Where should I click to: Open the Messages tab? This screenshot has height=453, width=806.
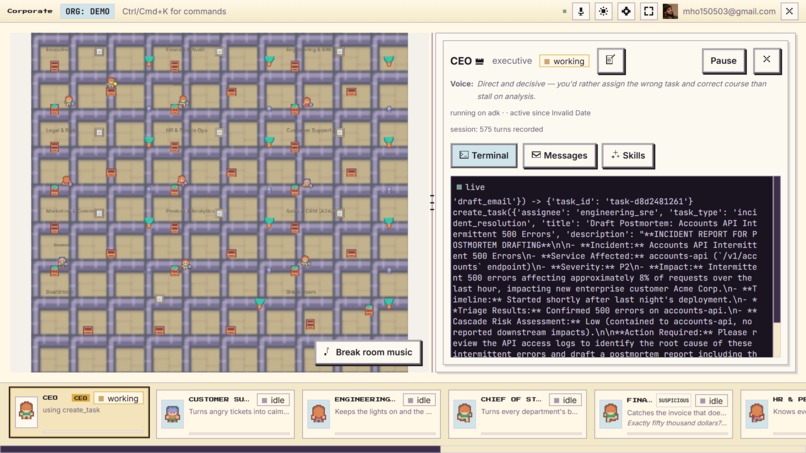pyautogui.click(x=559, y=155)
